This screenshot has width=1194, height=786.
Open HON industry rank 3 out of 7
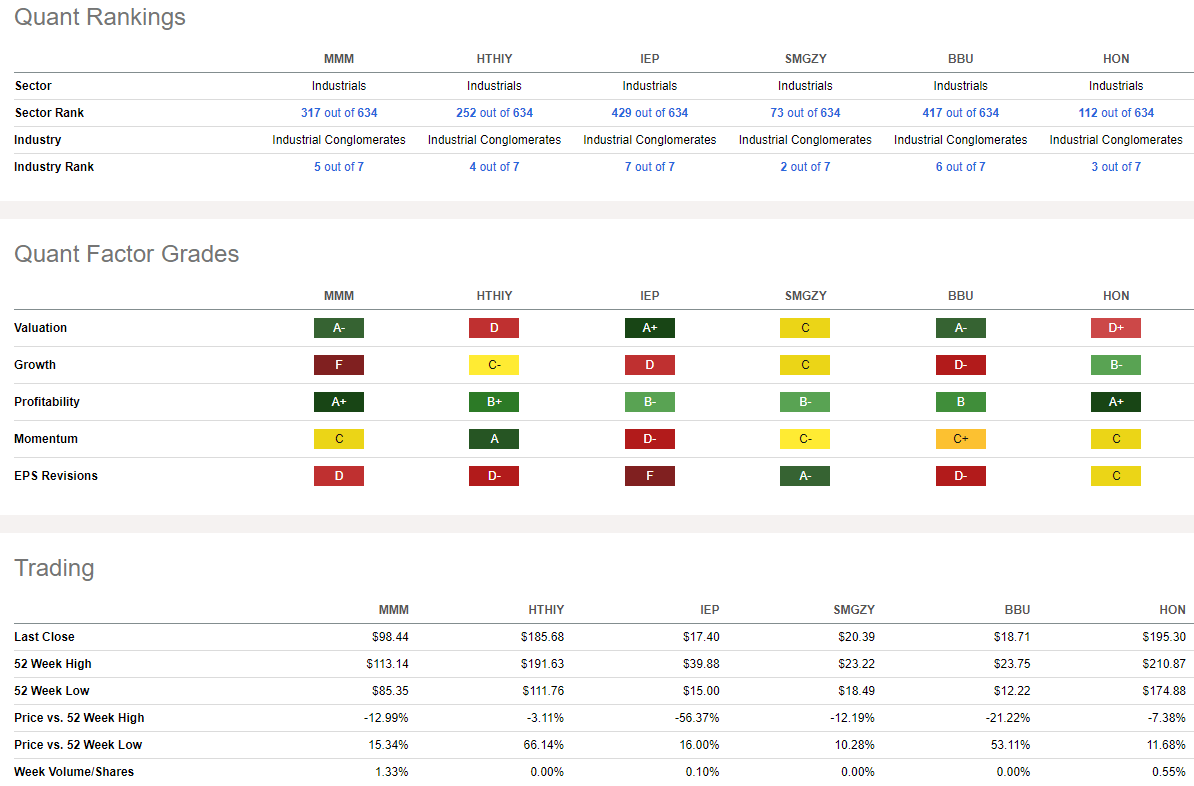click(1116, 167)
